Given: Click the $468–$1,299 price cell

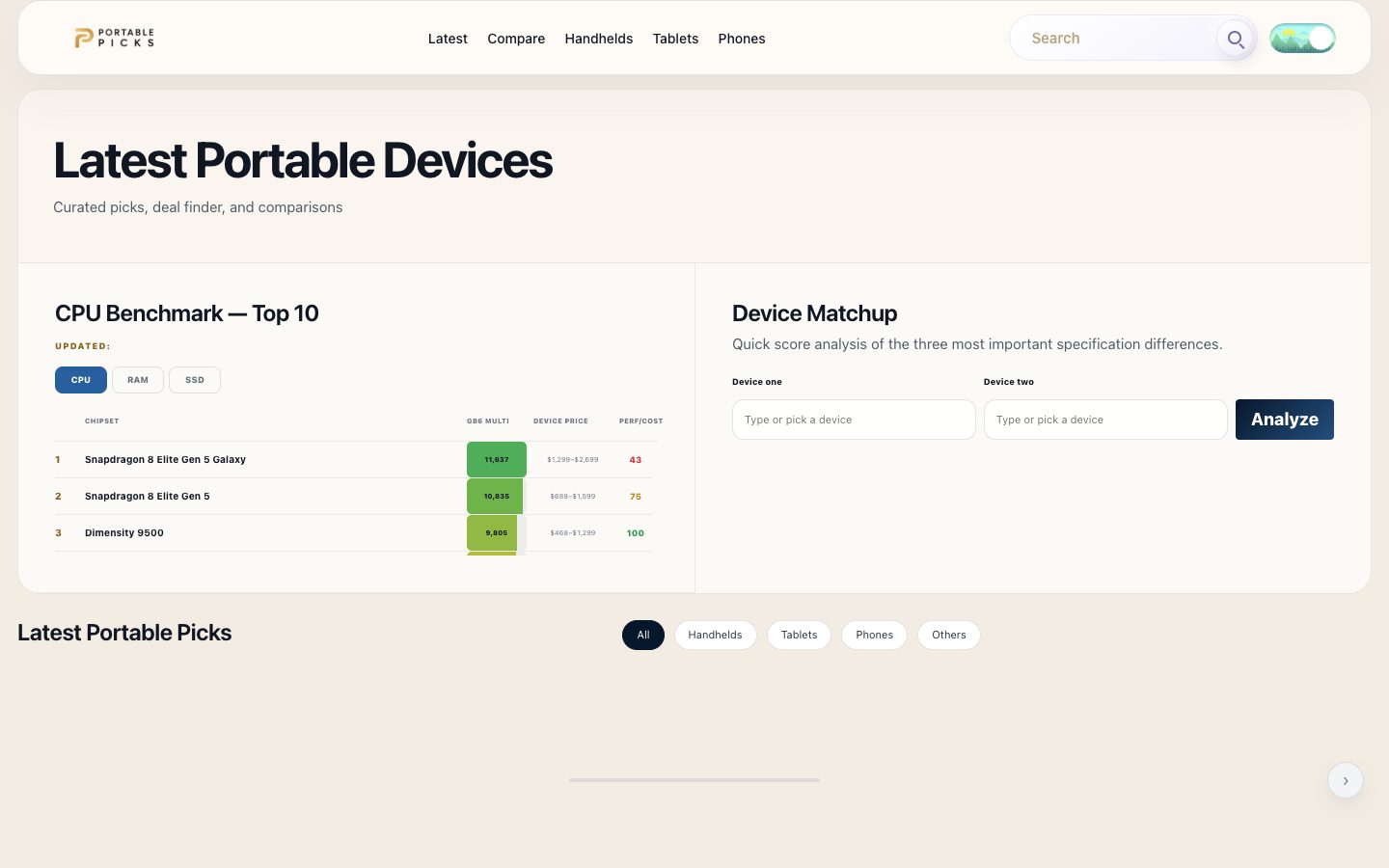Looking at the screenshot, I should 573,533.
